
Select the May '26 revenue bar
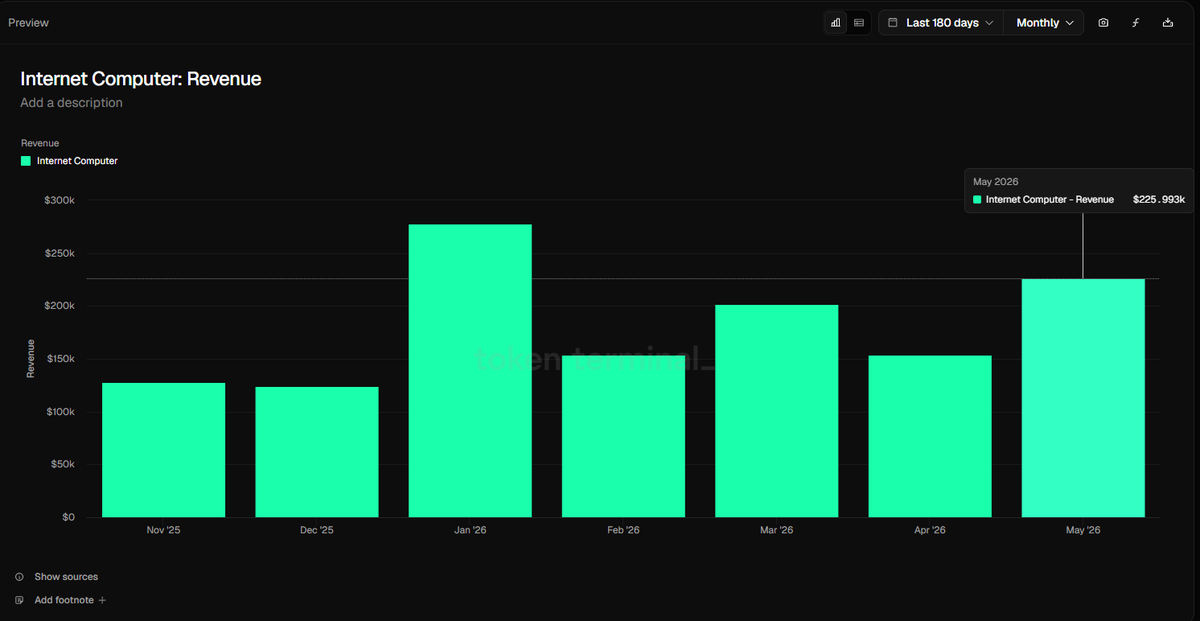[1083, 398]
